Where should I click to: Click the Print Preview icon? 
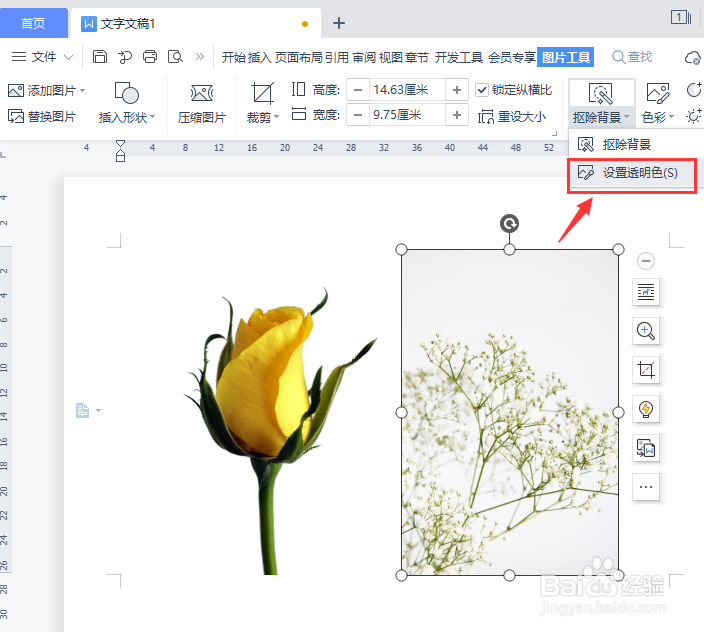point(175,57)
